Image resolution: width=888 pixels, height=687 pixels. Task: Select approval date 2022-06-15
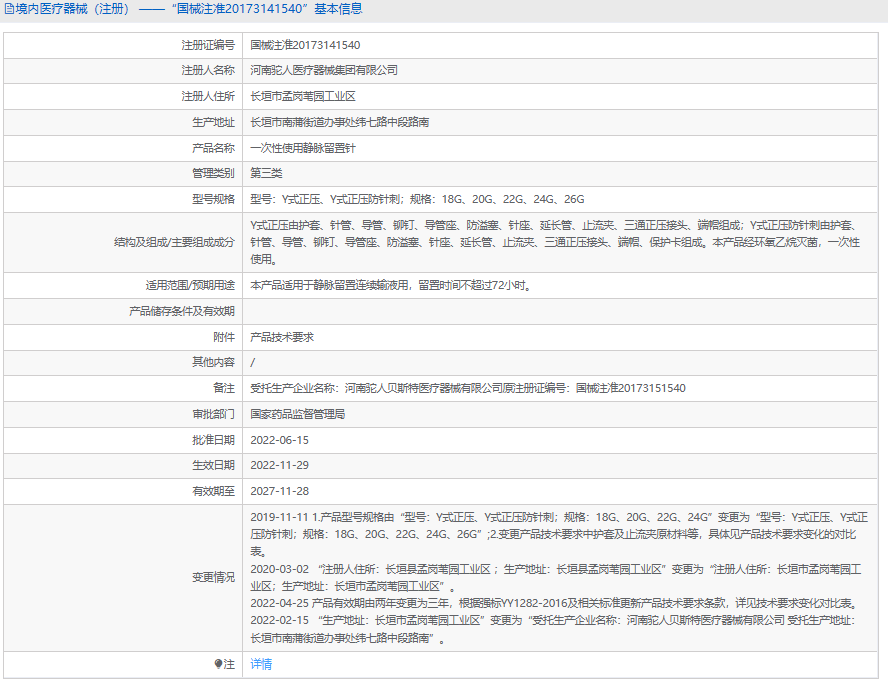pos(280,440)
